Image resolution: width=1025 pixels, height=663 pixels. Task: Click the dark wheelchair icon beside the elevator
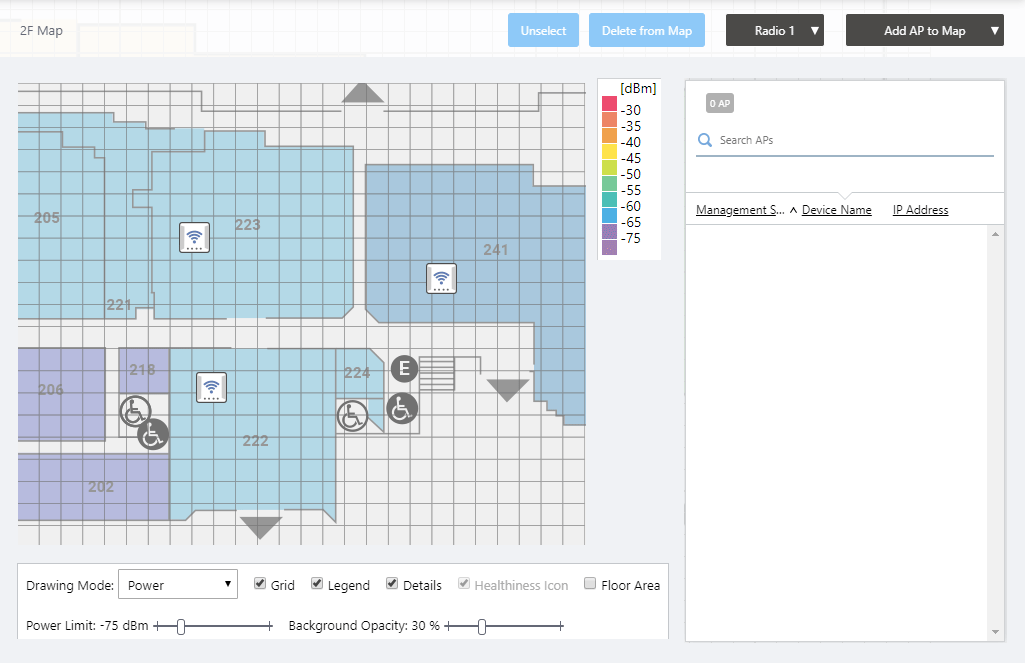tap(402, 409)
